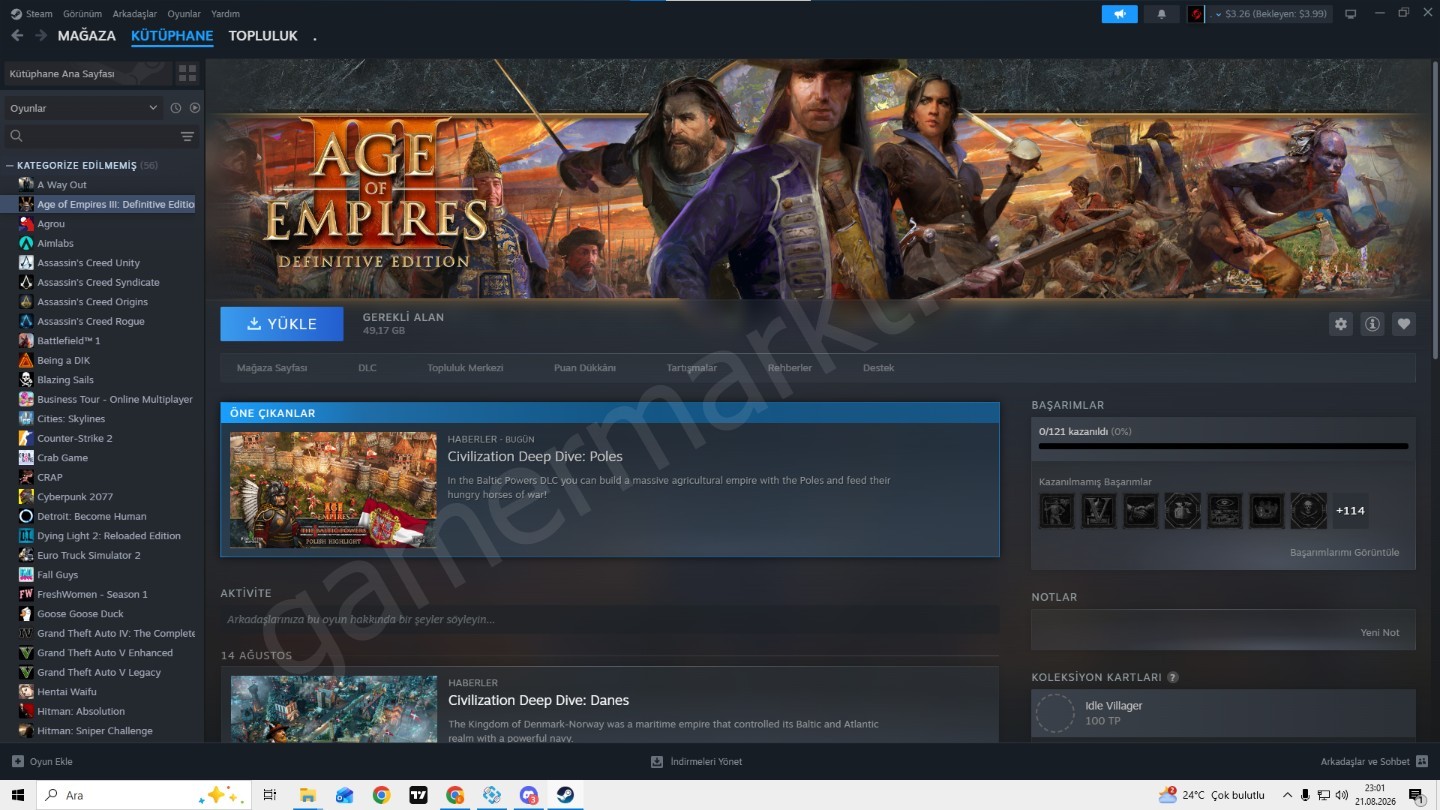This screenshot has width=1440, height=810.
Task: Toggle the grid collections view icon
Action: pyautogui.click(x=187, y=73)
